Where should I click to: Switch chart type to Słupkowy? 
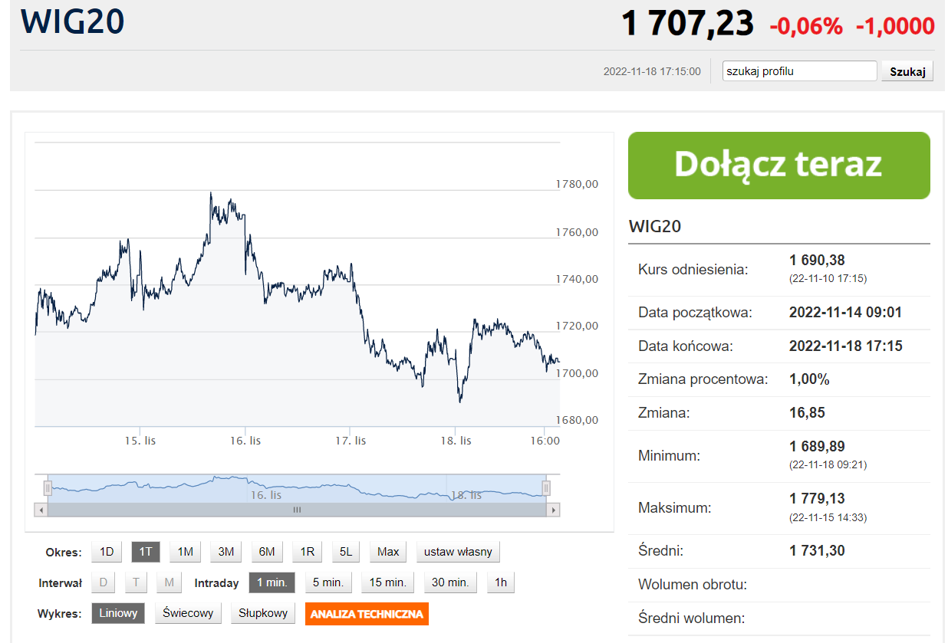coord(263,613)
